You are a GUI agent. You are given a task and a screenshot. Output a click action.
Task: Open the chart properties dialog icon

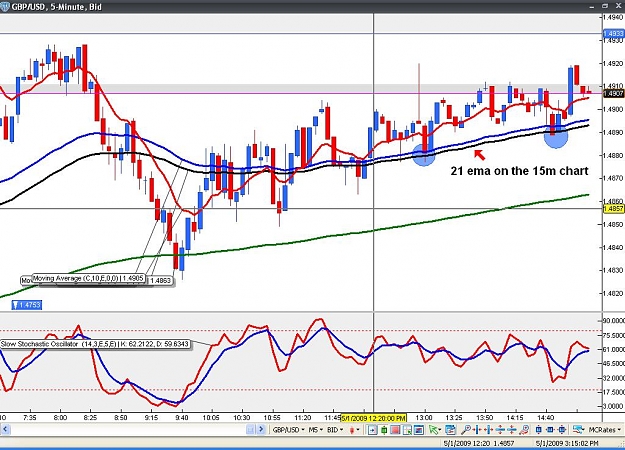coord(450,430)
